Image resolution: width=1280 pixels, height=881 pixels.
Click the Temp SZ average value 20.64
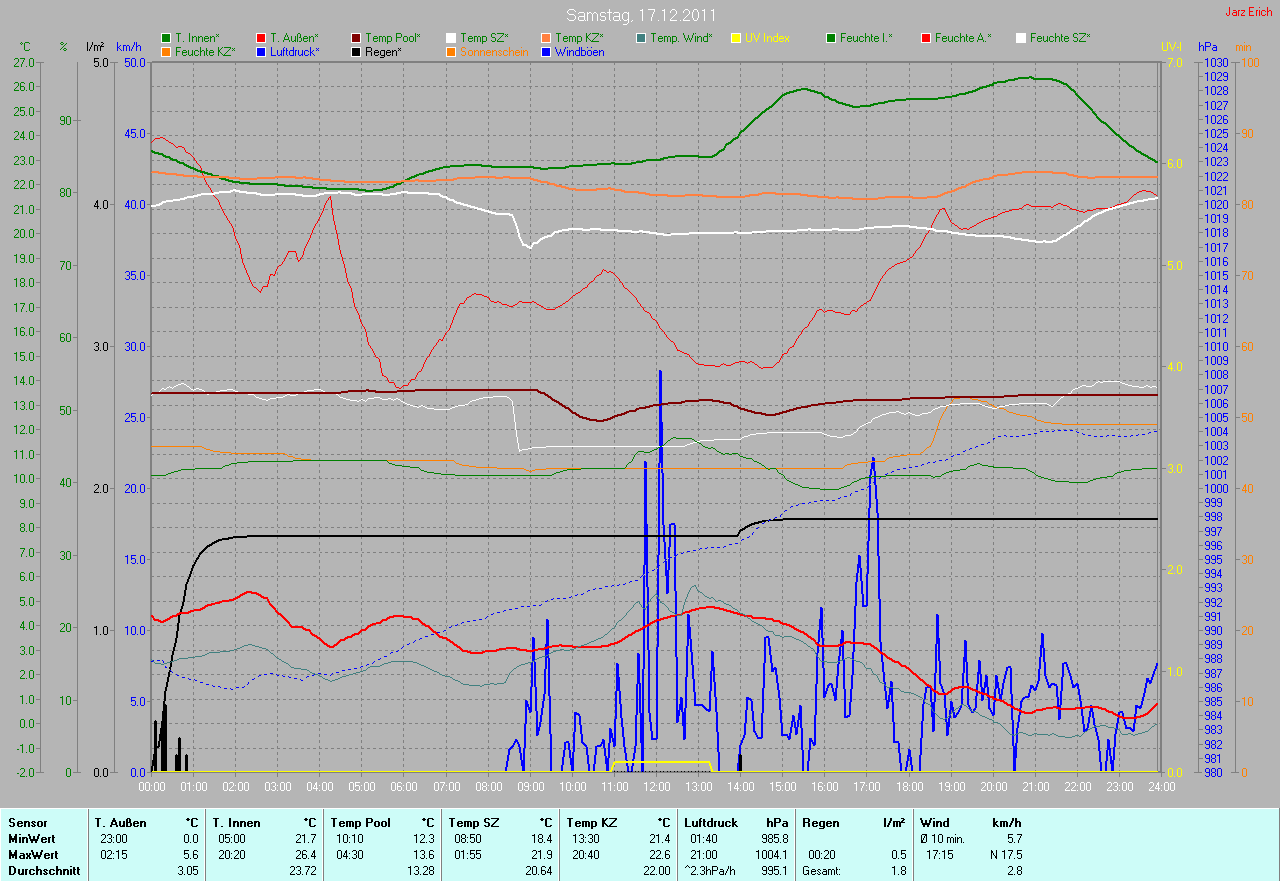click(537, 871)
